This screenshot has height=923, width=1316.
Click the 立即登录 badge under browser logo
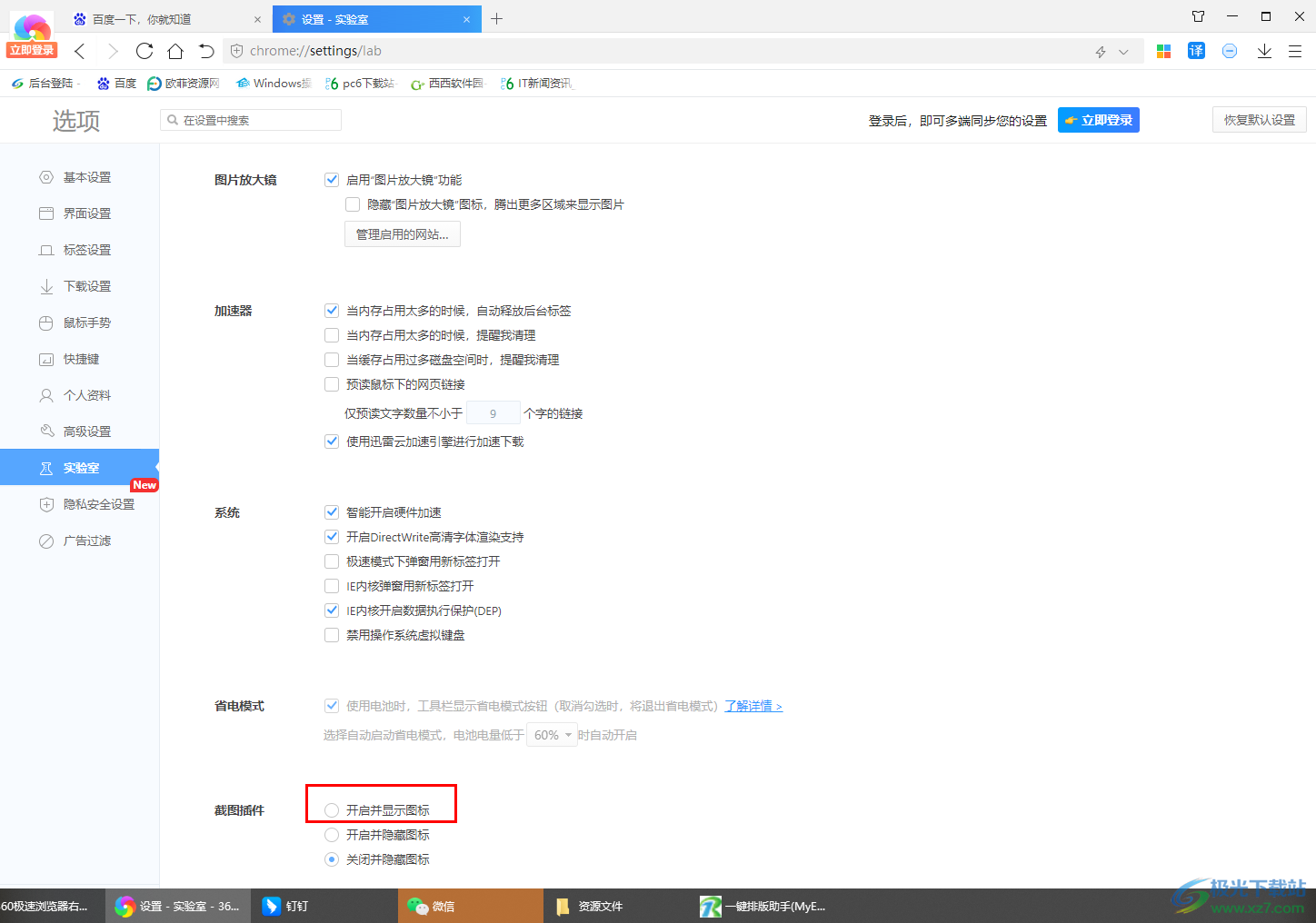pyautogui.click(x=32, y=50)
